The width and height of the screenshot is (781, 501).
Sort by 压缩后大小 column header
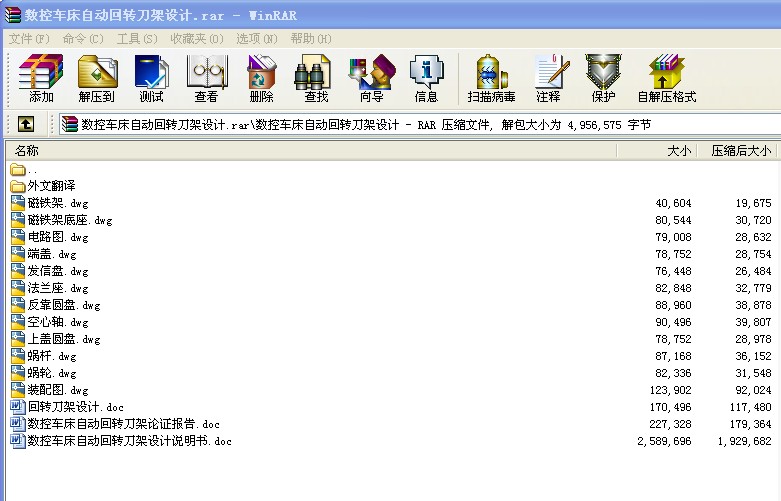(x=740, y=150)
